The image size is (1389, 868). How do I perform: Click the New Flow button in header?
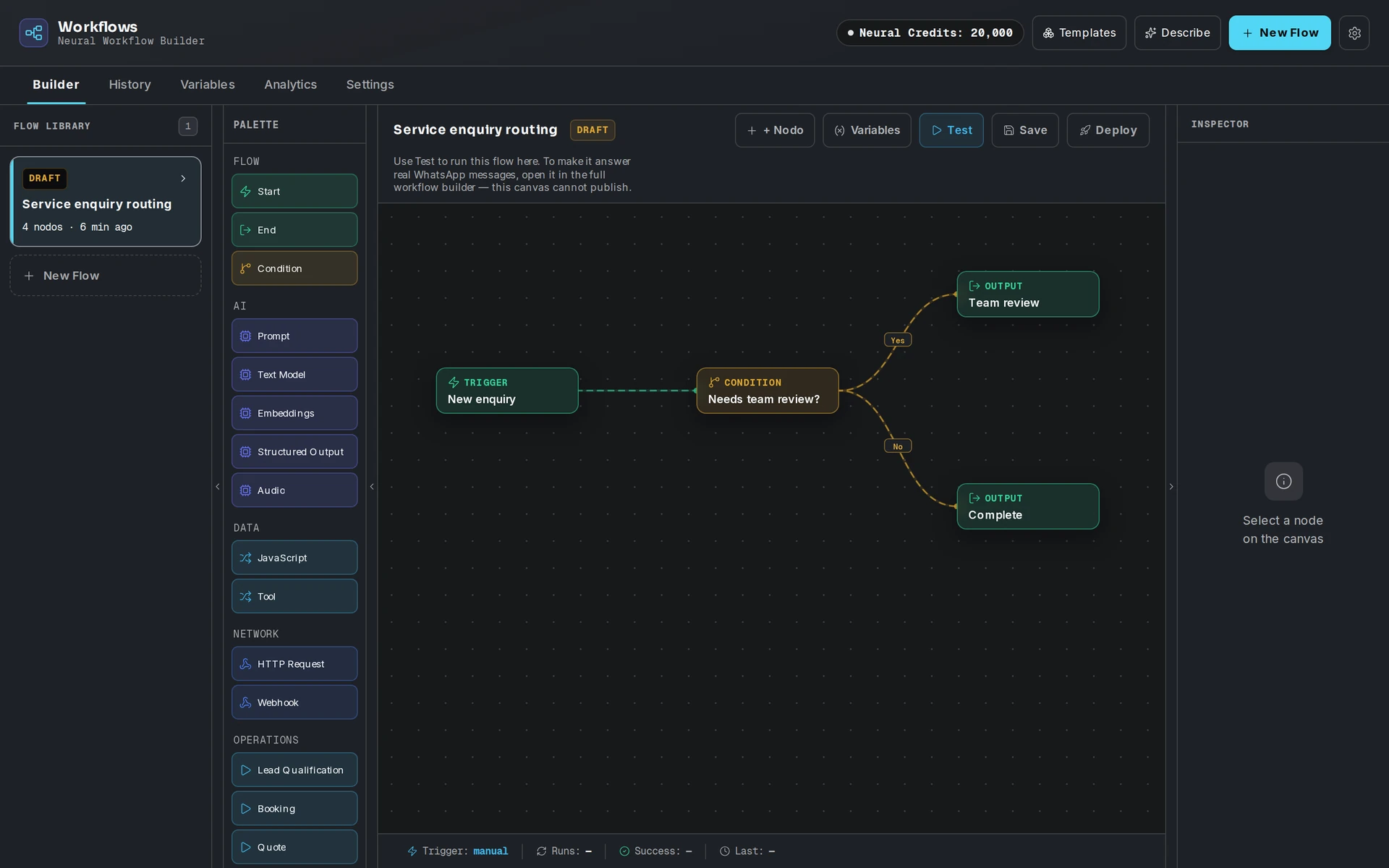[x=1279, y=33]
